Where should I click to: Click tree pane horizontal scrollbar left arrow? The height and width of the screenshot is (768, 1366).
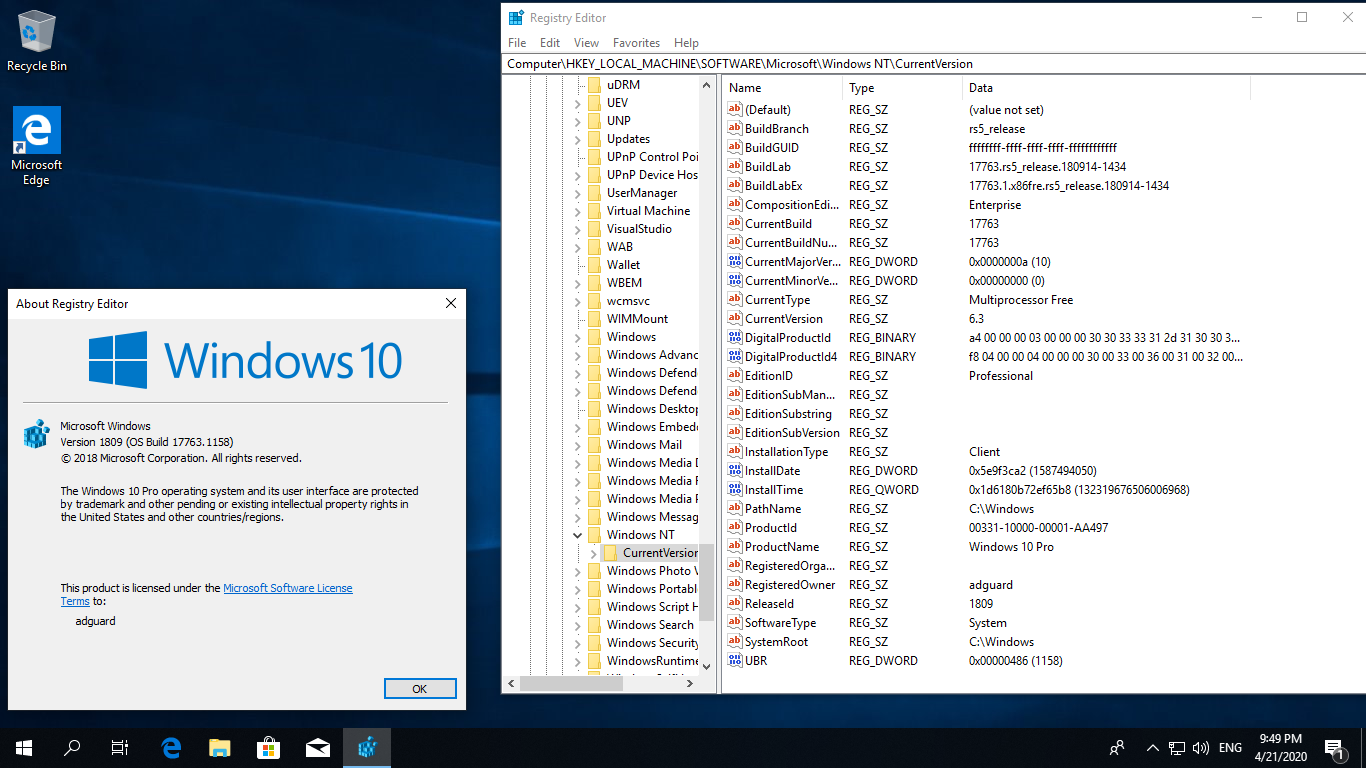coord(512,684)
